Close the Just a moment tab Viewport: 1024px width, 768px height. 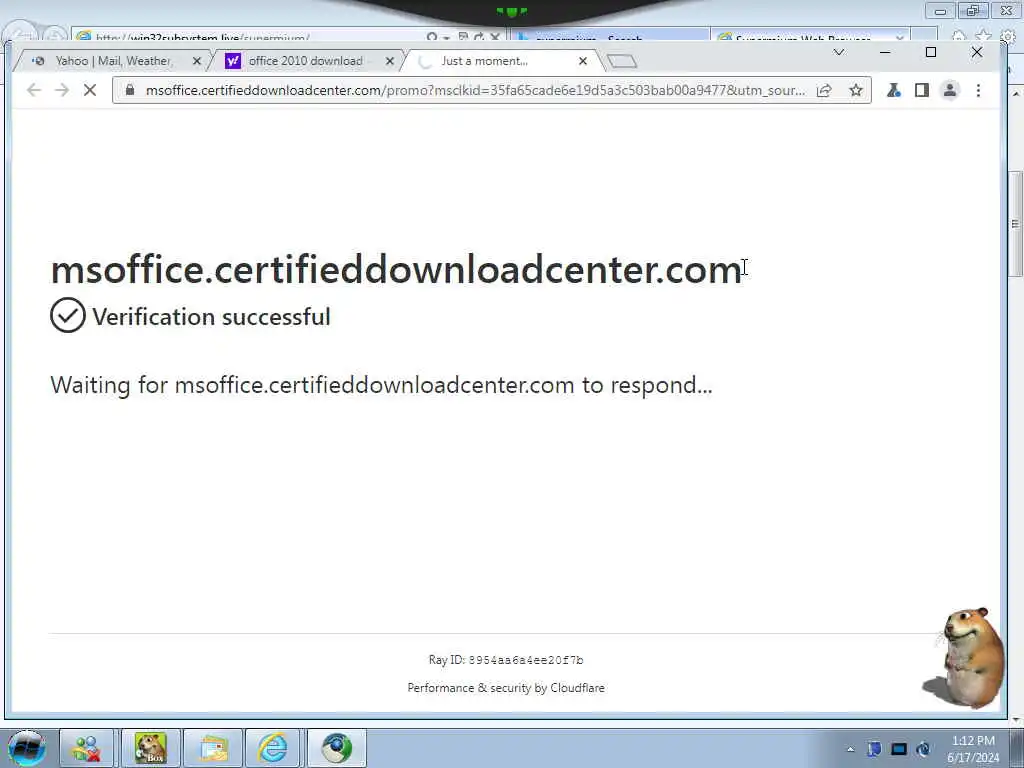[583, 61]
